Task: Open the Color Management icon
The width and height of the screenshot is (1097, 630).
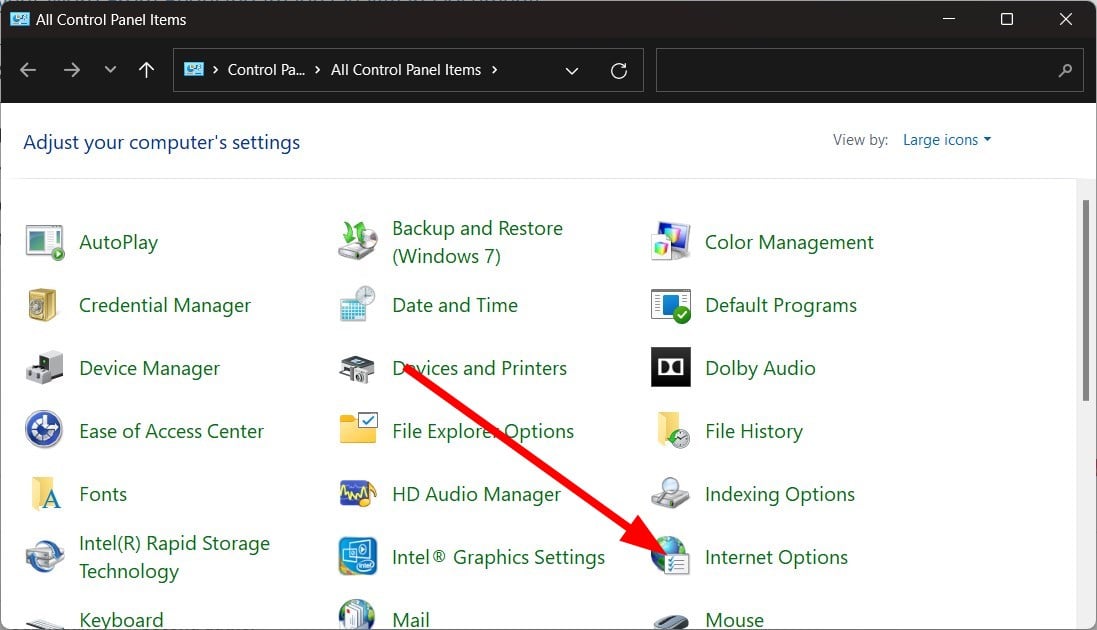Action: click(x=670, y=242)
